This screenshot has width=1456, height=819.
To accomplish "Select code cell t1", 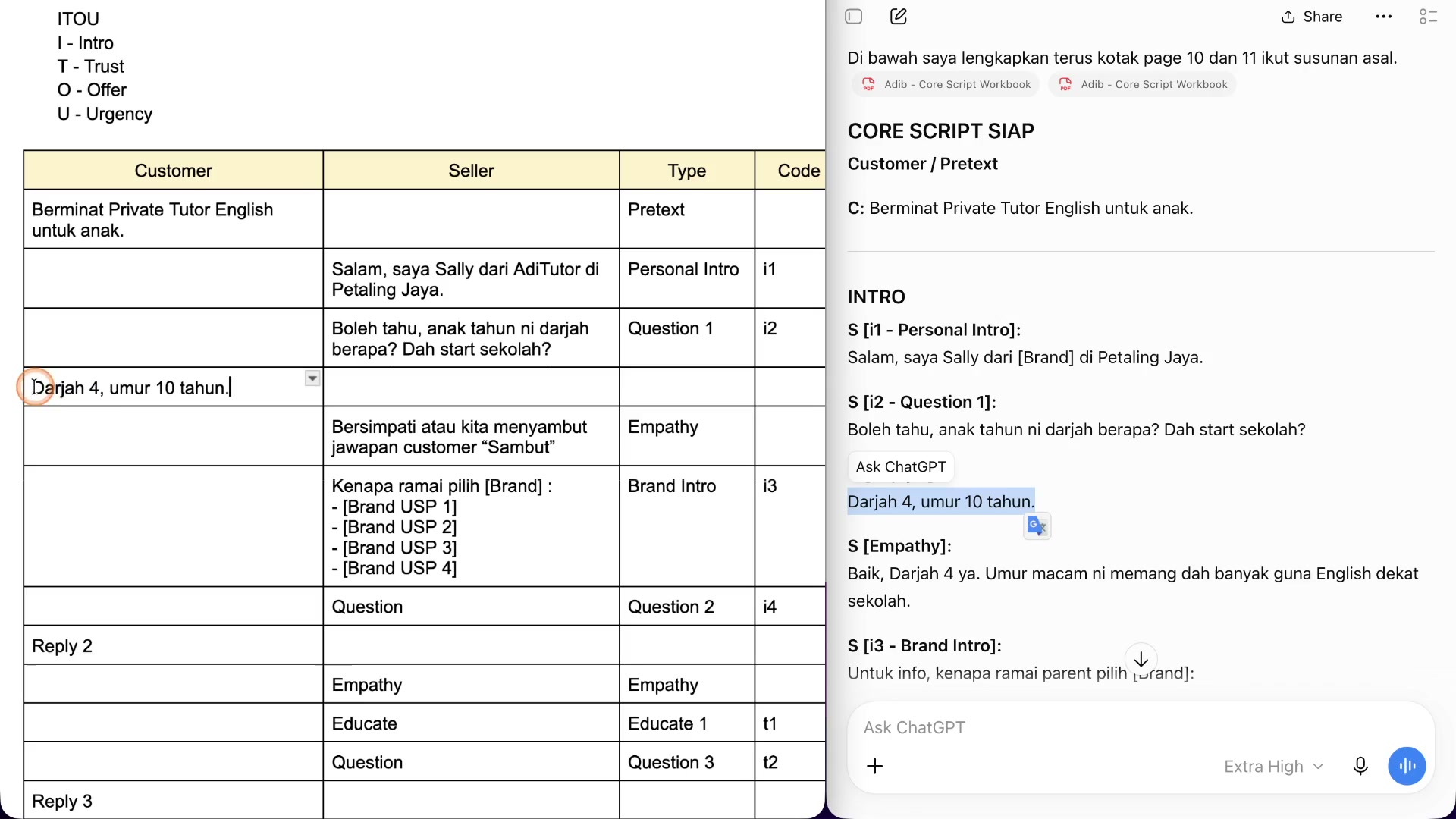I will pos(791,723).
